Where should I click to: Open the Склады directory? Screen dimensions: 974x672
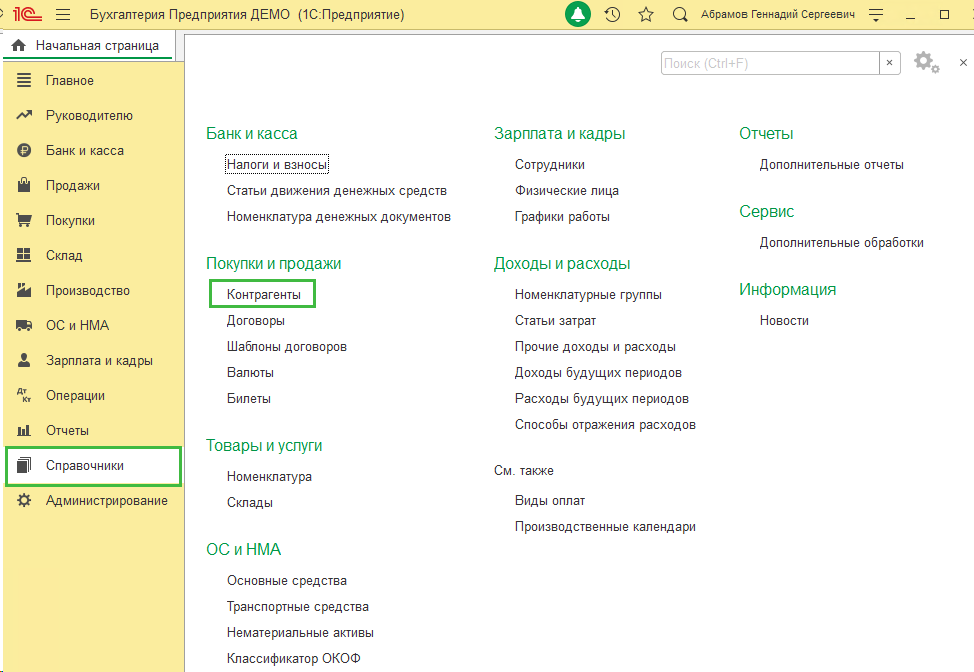coord(249,502)
